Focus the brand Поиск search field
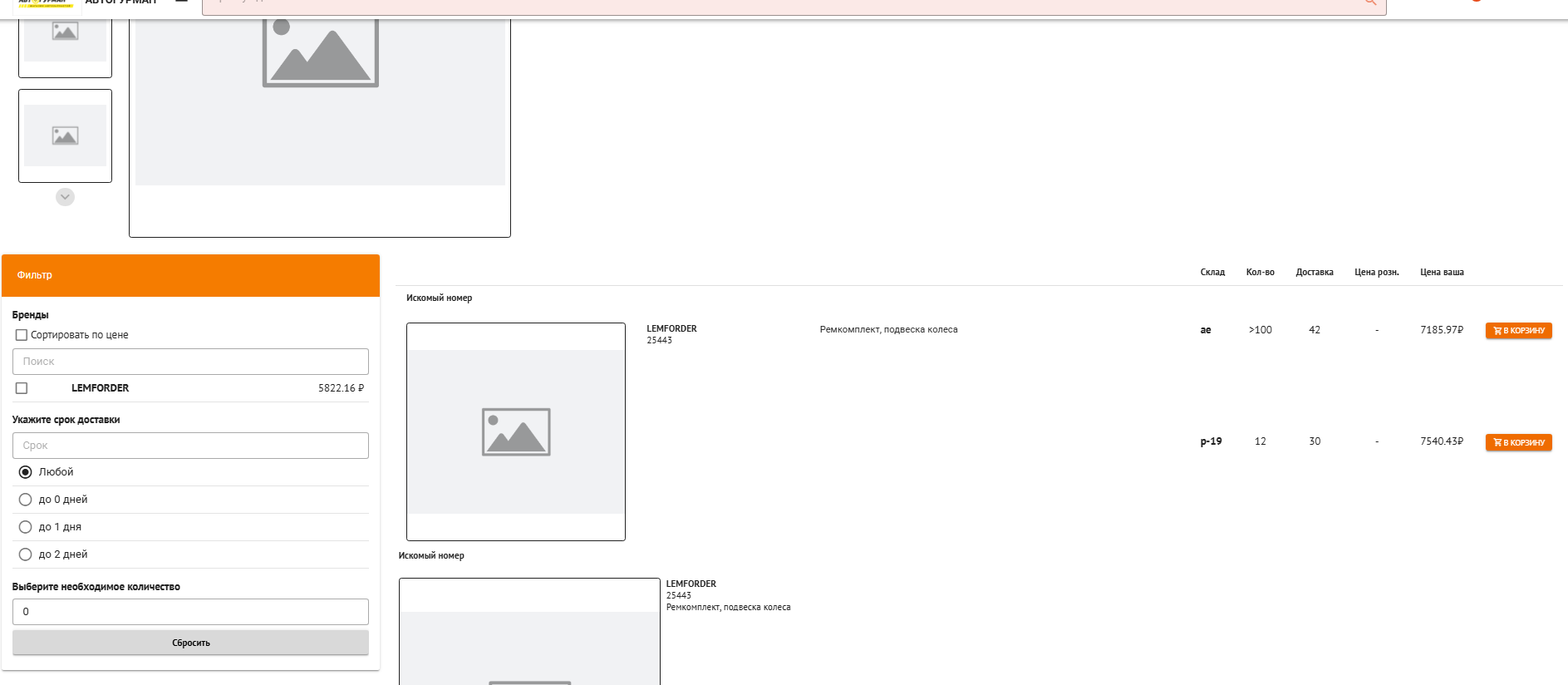Viewport: 1568px width, 685px height. click(x=190, y=362)
